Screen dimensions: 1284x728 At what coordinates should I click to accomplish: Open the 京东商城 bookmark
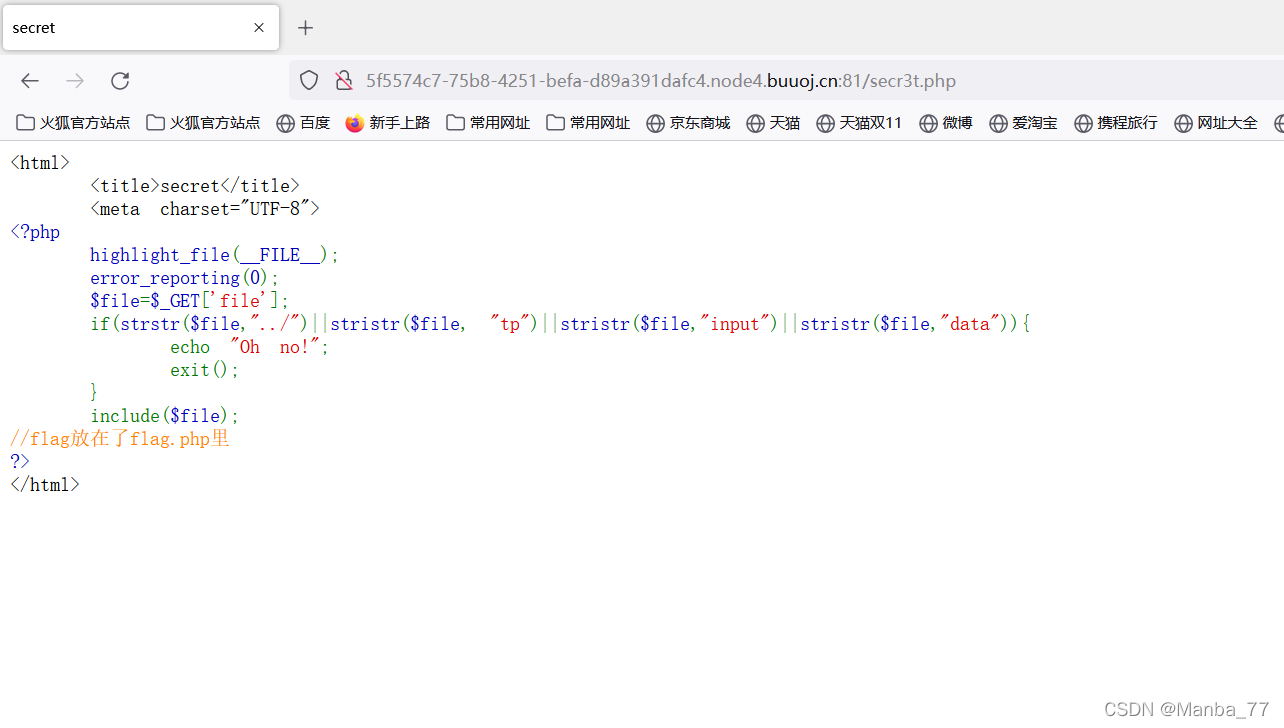688,123
